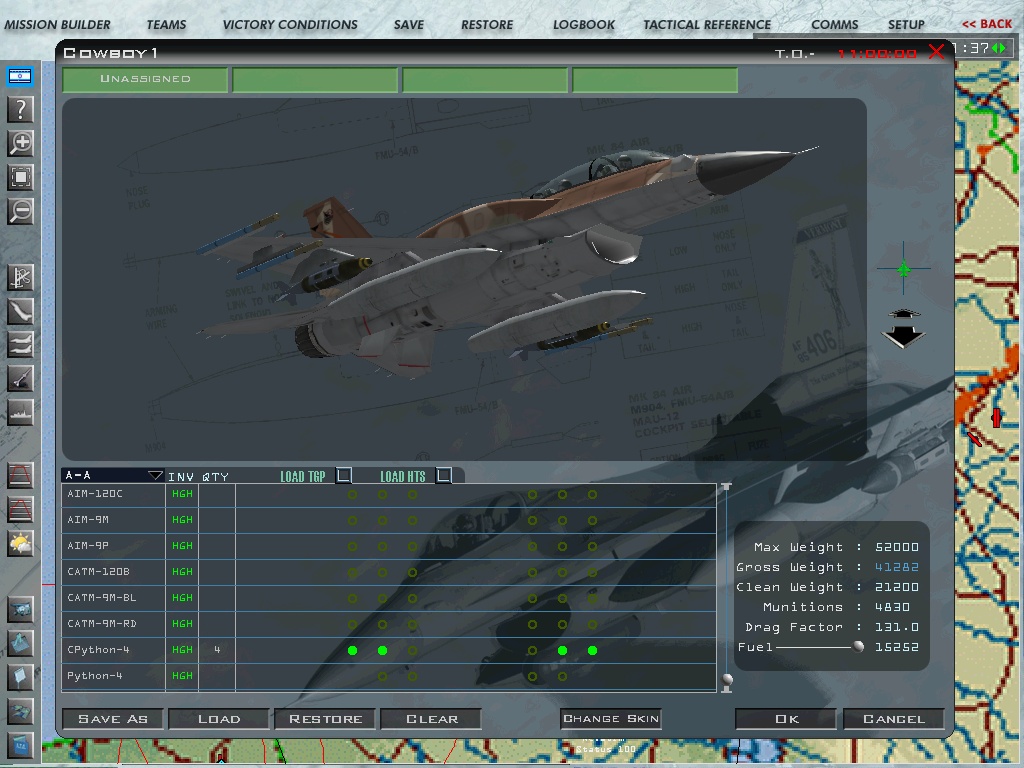Click the lower red flight-profile icon
This screenshot has height=768, width=1024.
tap(20, 509)
